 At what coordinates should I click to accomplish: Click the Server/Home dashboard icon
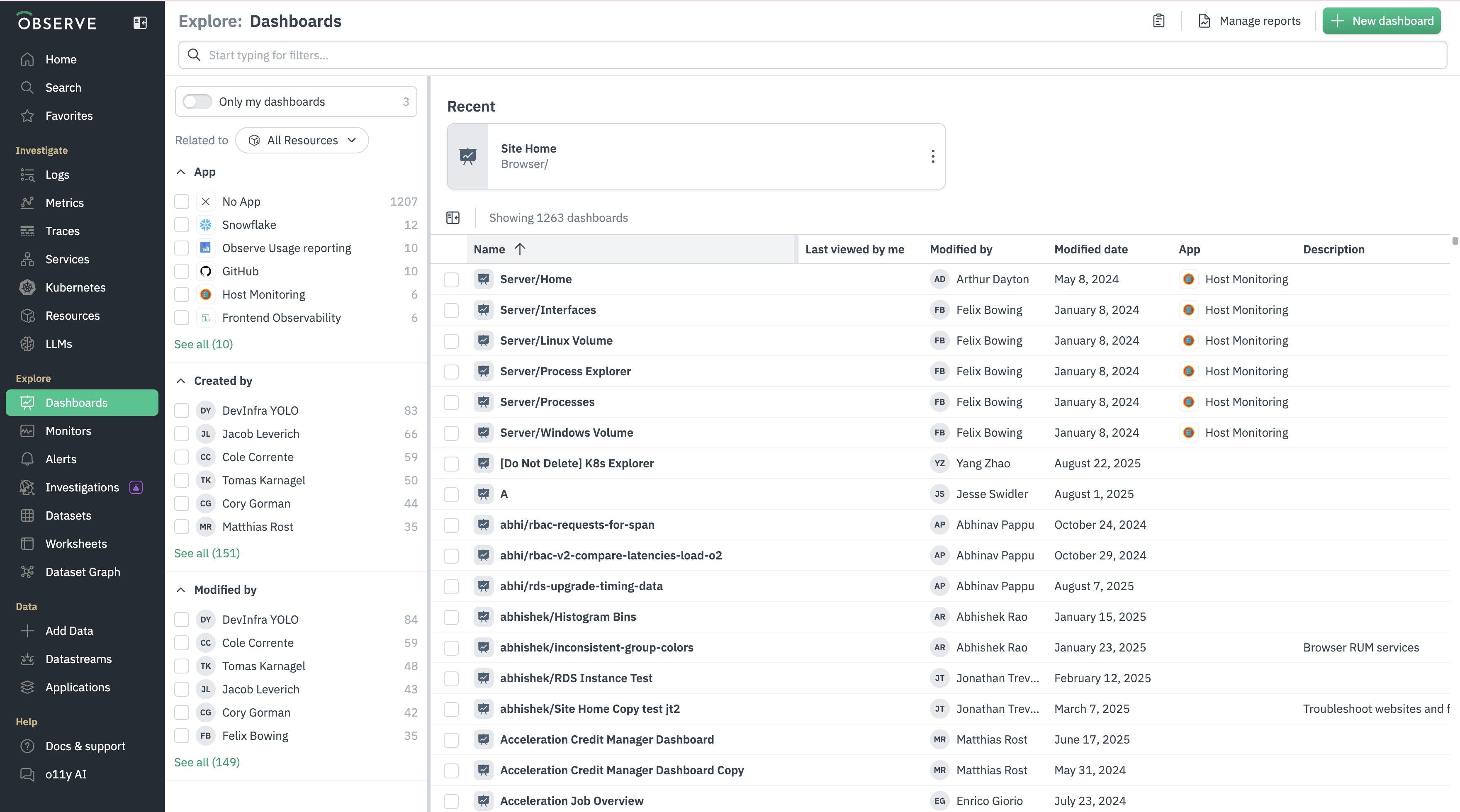pyautogui.click(x=483, y=280)
